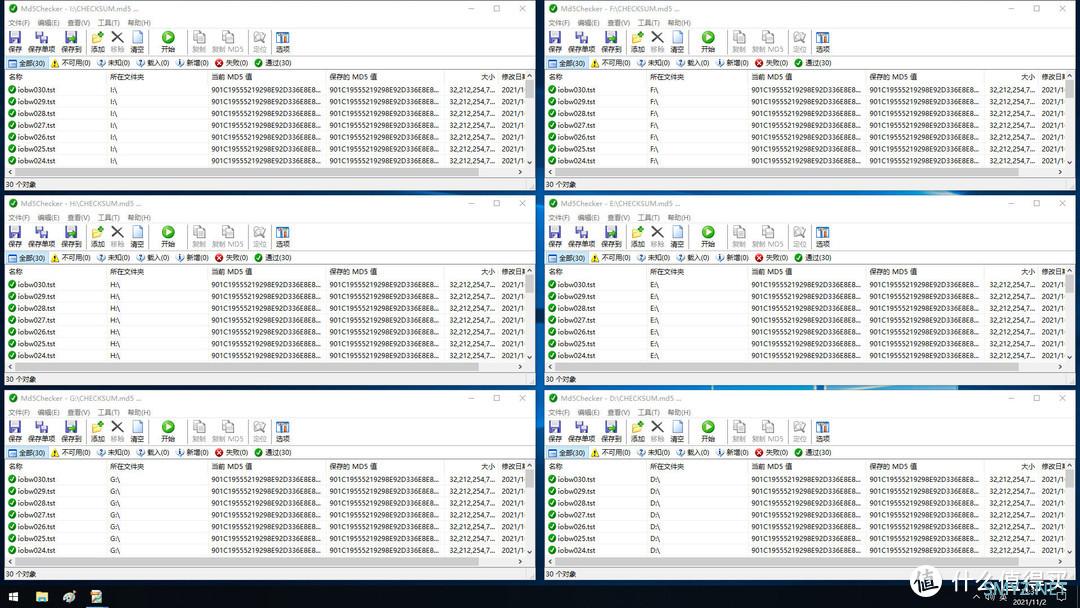
Task: Select 通过(30) filter in the I:\ window
Action: 272,63
